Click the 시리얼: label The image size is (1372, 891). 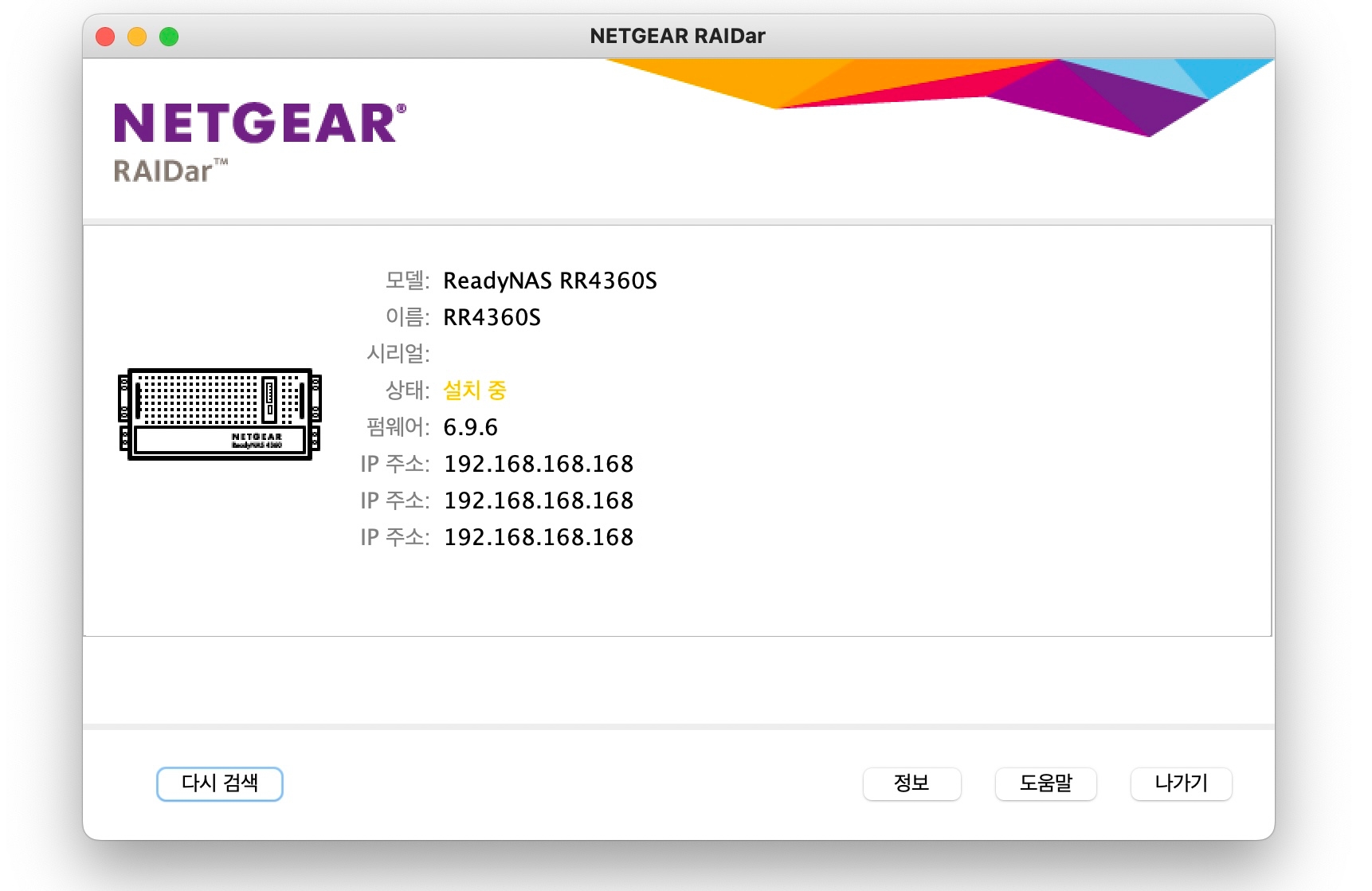click(398, 354)
